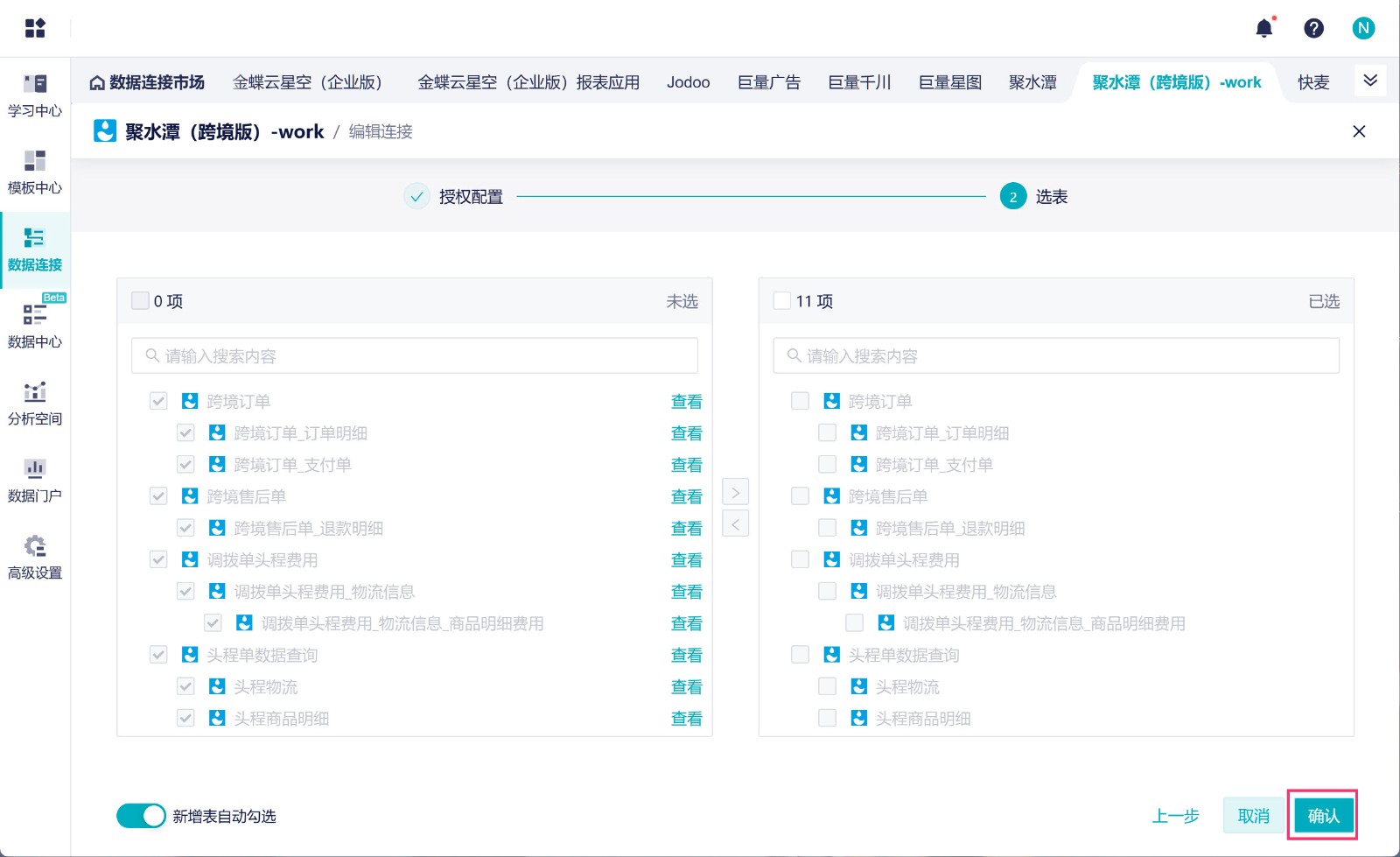Open 分析空间 in sidebar
Image resolution: width=1400 pixels, height=857 pixels.
coord(35,404)
